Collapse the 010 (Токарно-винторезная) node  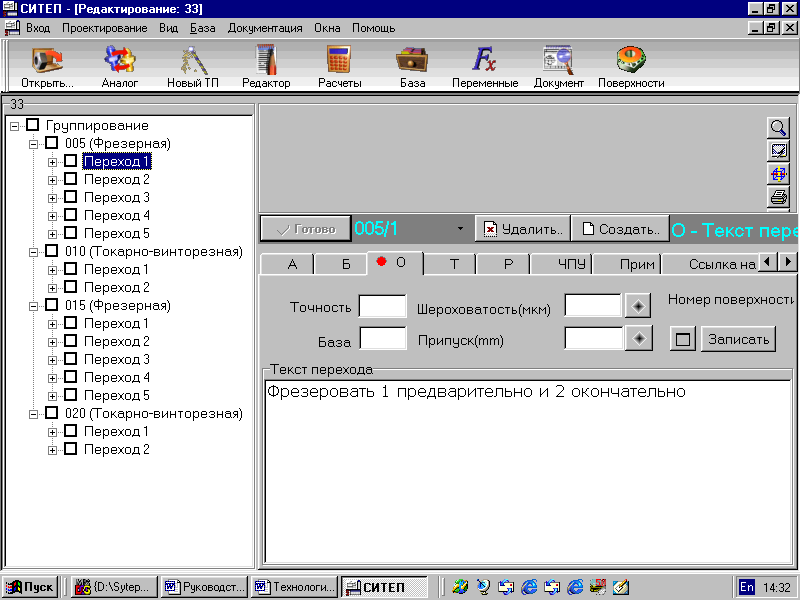pos(33,252)
